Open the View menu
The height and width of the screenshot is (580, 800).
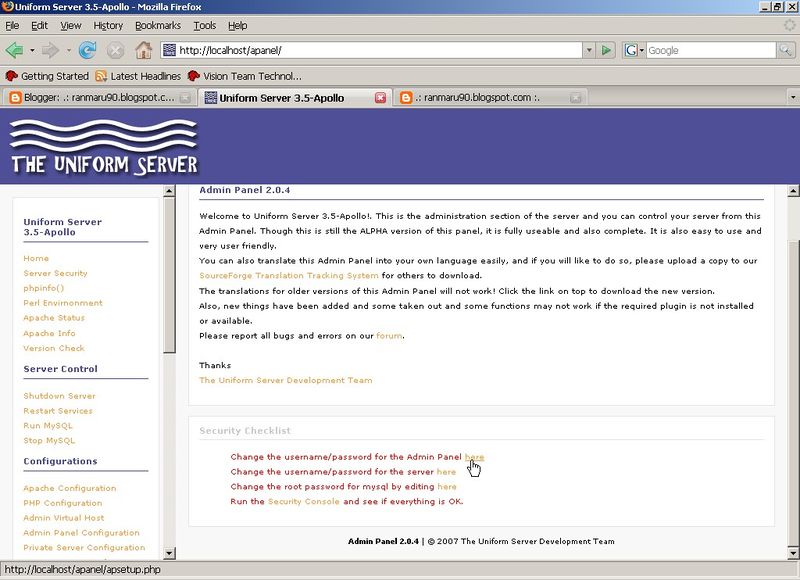coord(70,25)
